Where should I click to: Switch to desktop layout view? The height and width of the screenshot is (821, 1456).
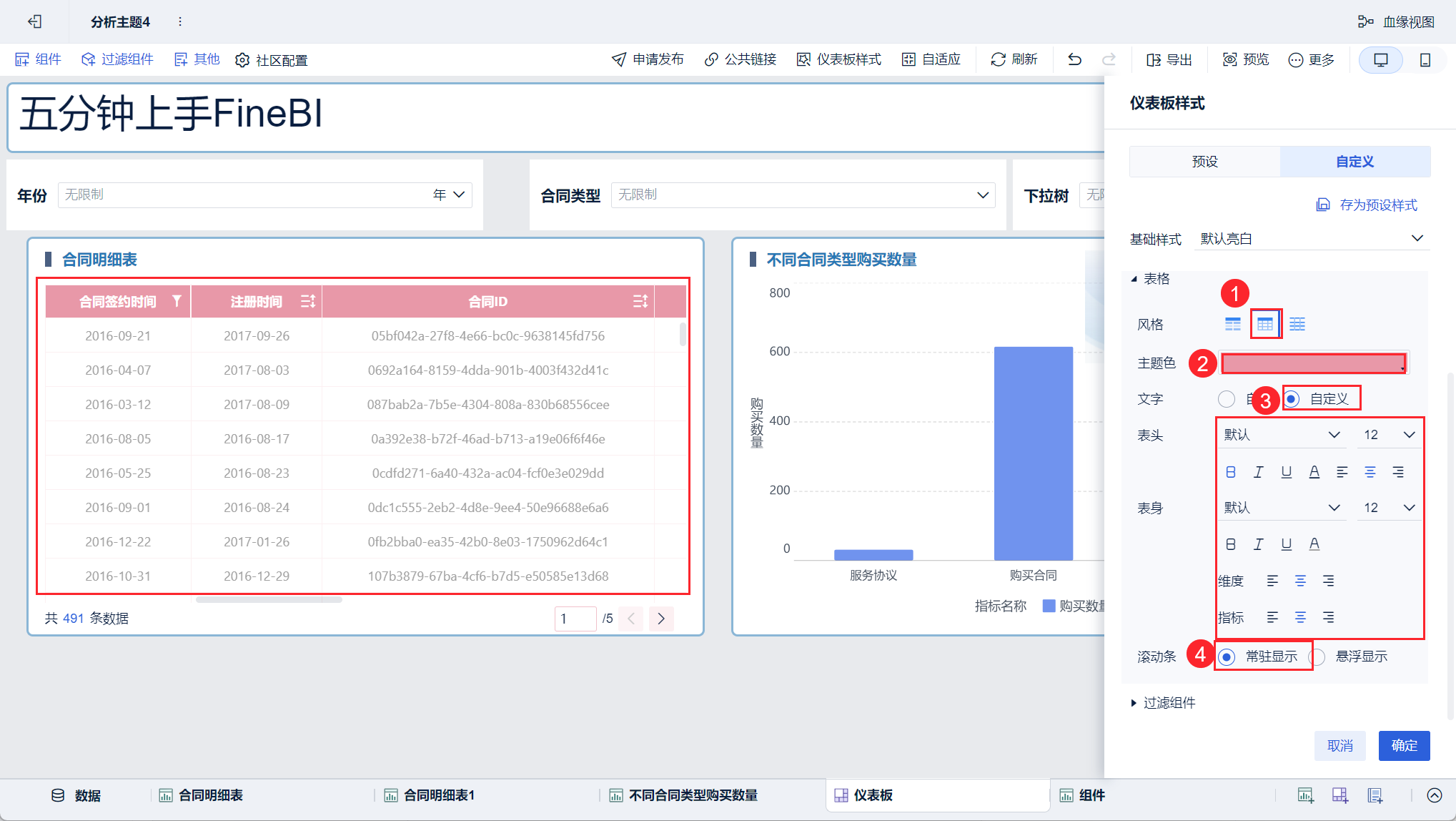pyautogui.click(x=1381, y=60)
